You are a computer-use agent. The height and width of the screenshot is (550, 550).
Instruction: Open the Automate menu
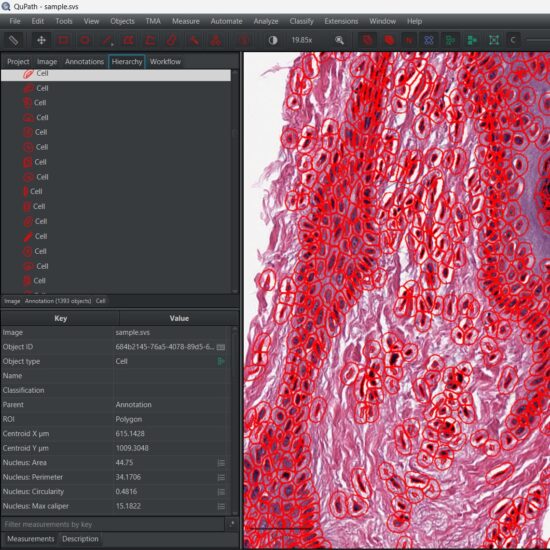point(226,21)
